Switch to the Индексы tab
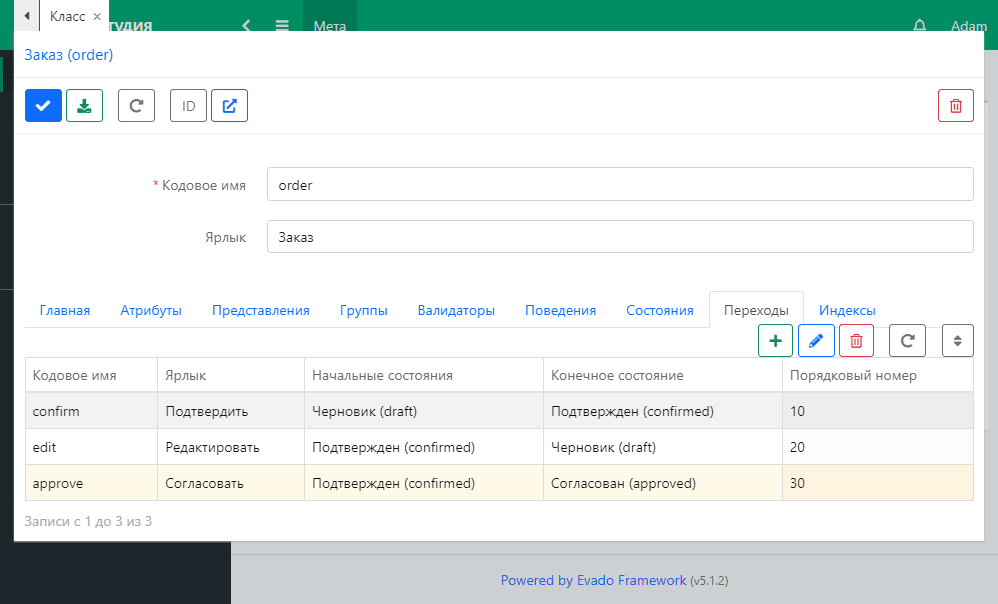 pyautogui.click(x=847, y=311)
